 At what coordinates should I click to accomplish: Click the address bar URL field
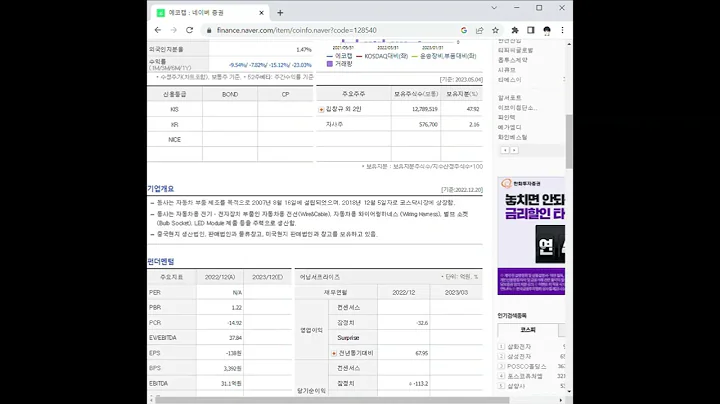[297, 30]
